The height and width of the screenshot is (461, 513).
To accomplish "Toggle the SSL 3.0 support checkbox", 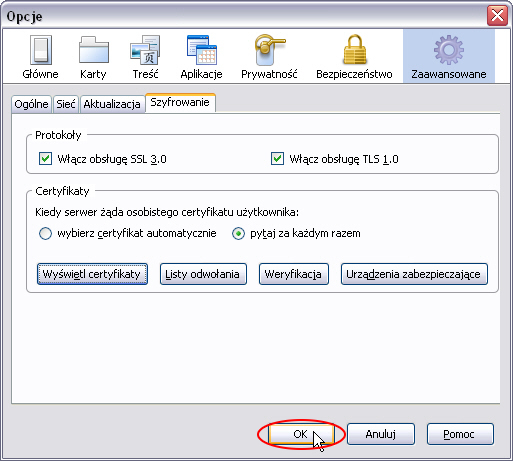I will 45,159.
